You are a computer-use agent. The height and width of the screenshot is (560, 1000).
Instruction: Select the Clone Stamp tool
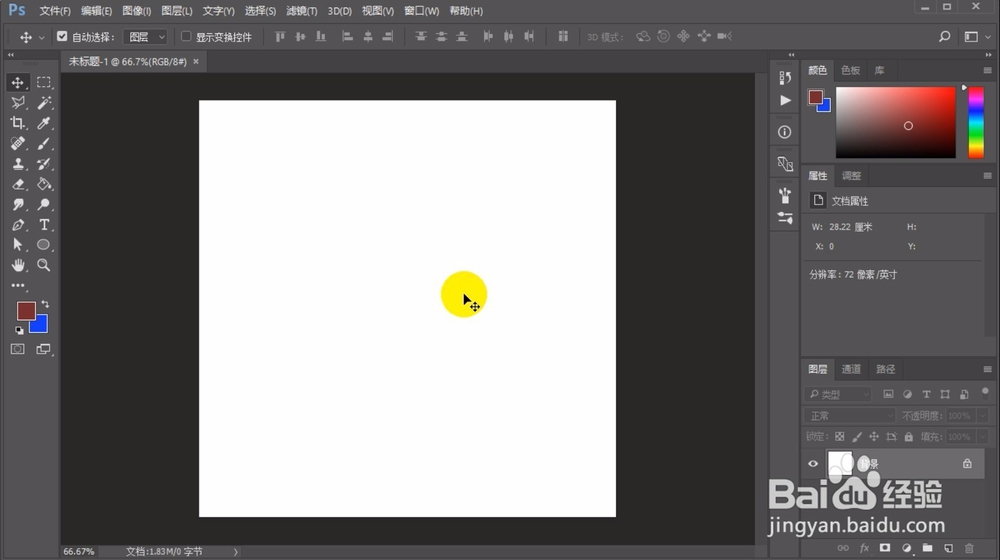[18, 163]
